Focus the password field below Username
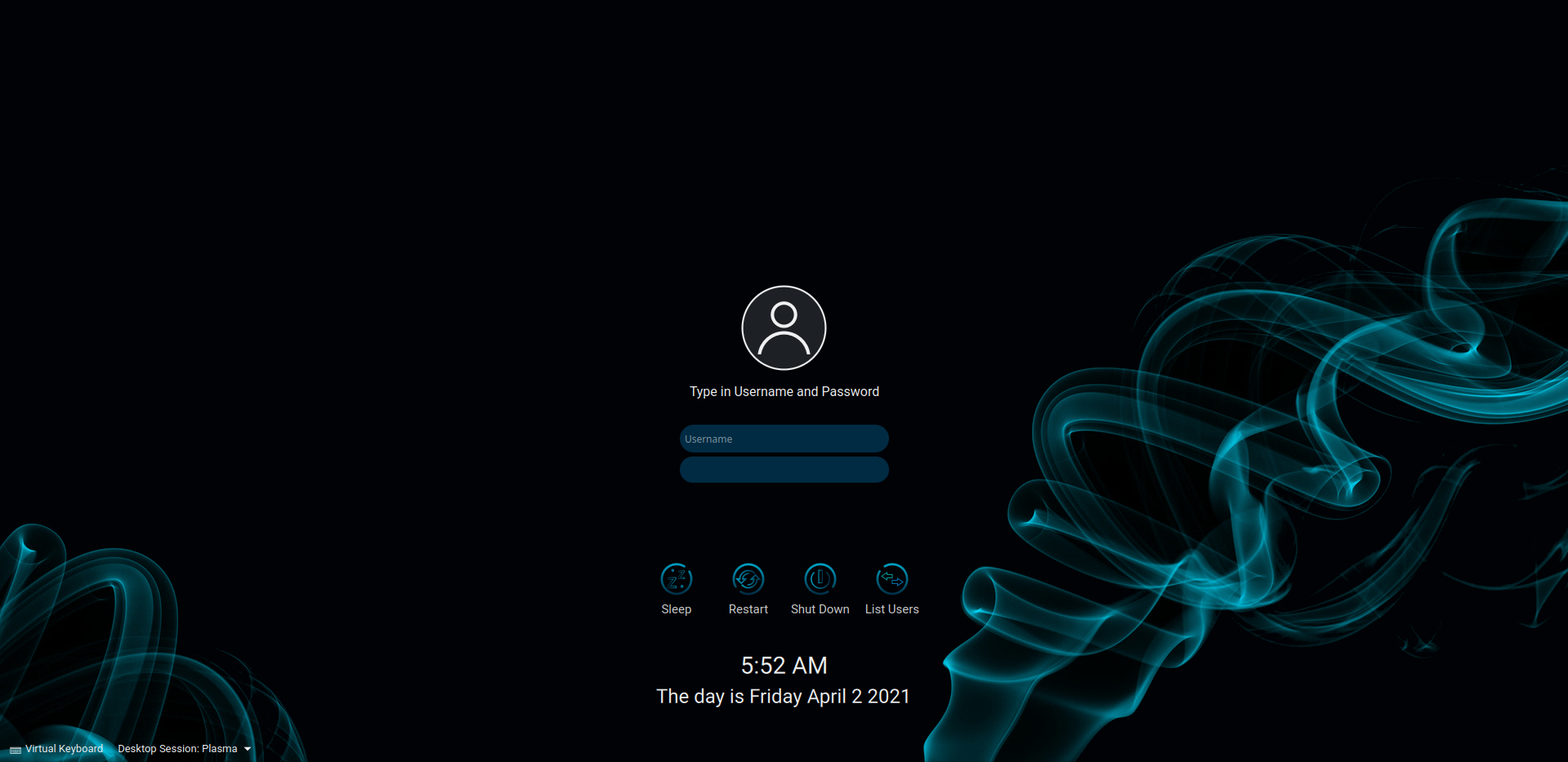This screenshot has height=762, width=1568. pyautogui.click(x=784, y=470)
